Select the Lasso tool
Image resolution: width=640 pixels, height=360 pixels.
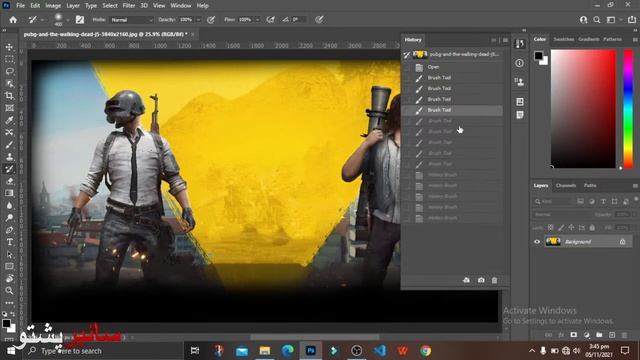pyautogui.click(x=9, y=71)
